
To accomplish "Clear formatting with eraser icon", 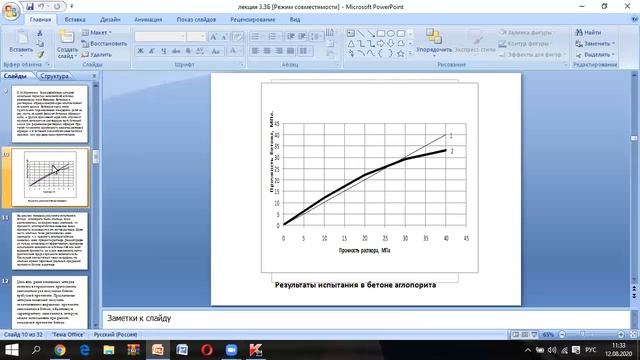I will 238,37.
